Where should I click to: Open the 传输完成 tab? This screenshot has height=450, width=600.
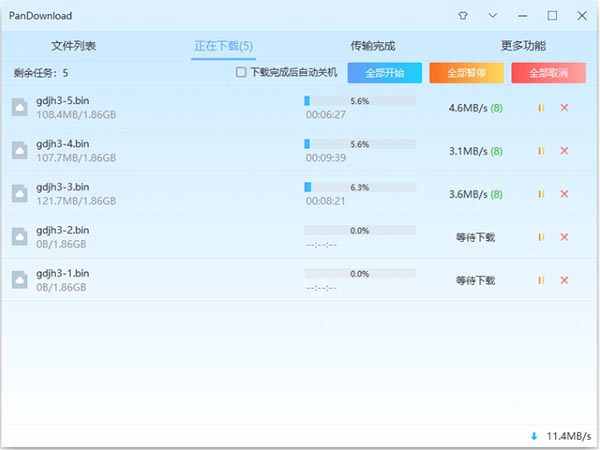(x=373, y=46)
